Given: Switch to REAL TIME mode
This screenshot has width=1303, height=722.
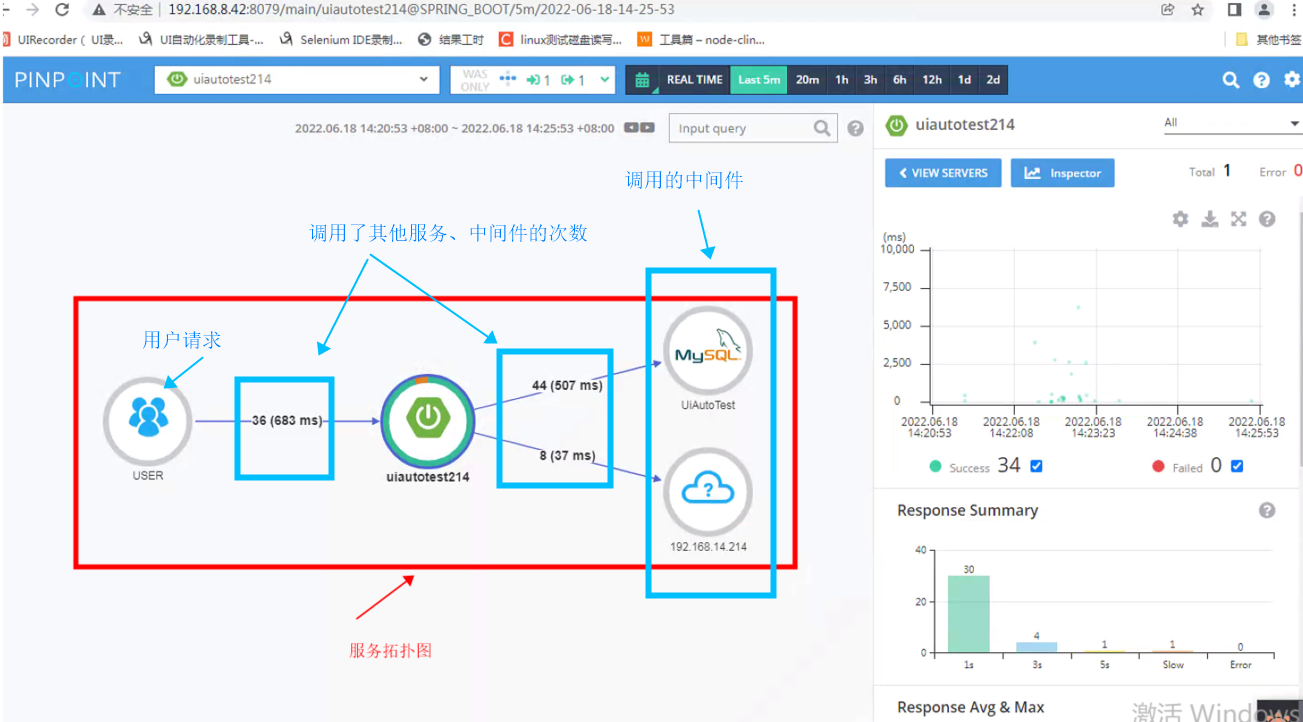Looking at the screenshot, I should (694, 80).
